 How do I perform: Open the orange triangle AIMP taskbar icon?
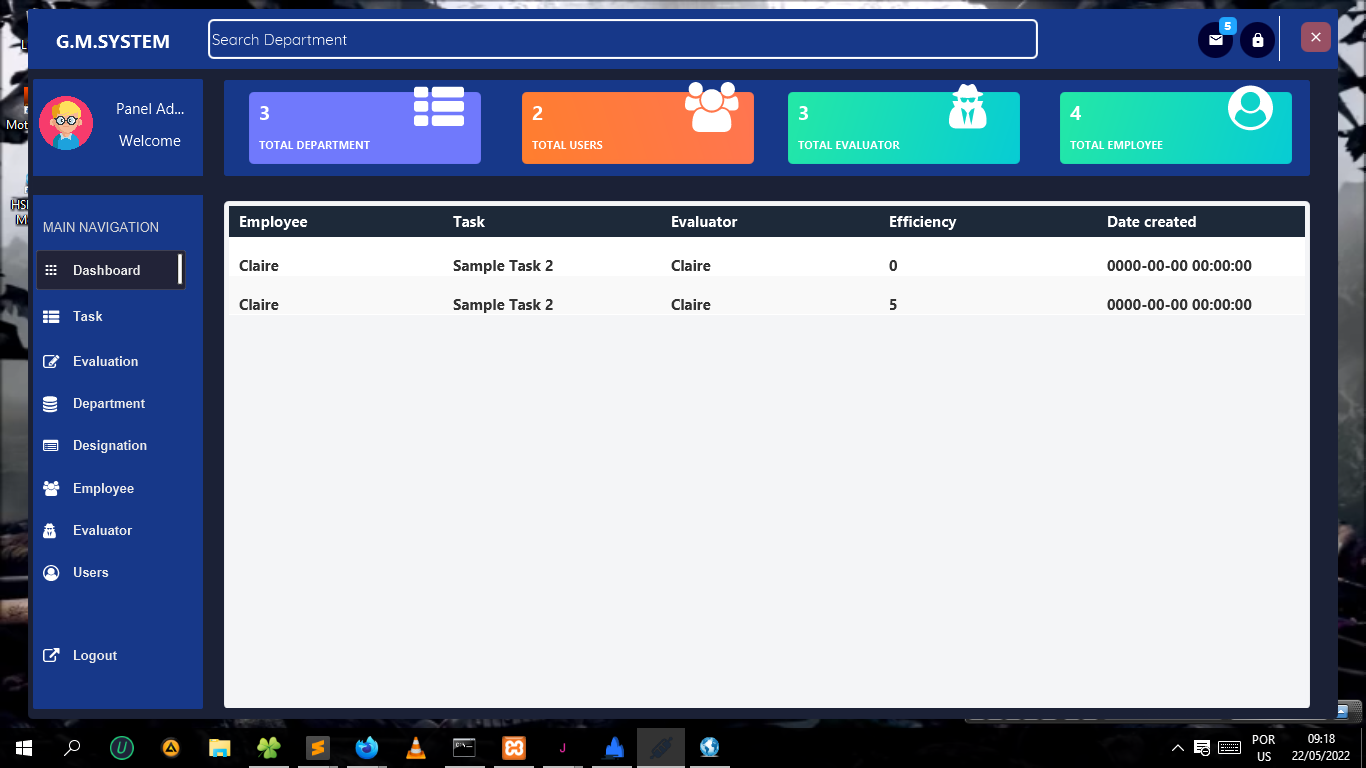[x=171, y=747]
